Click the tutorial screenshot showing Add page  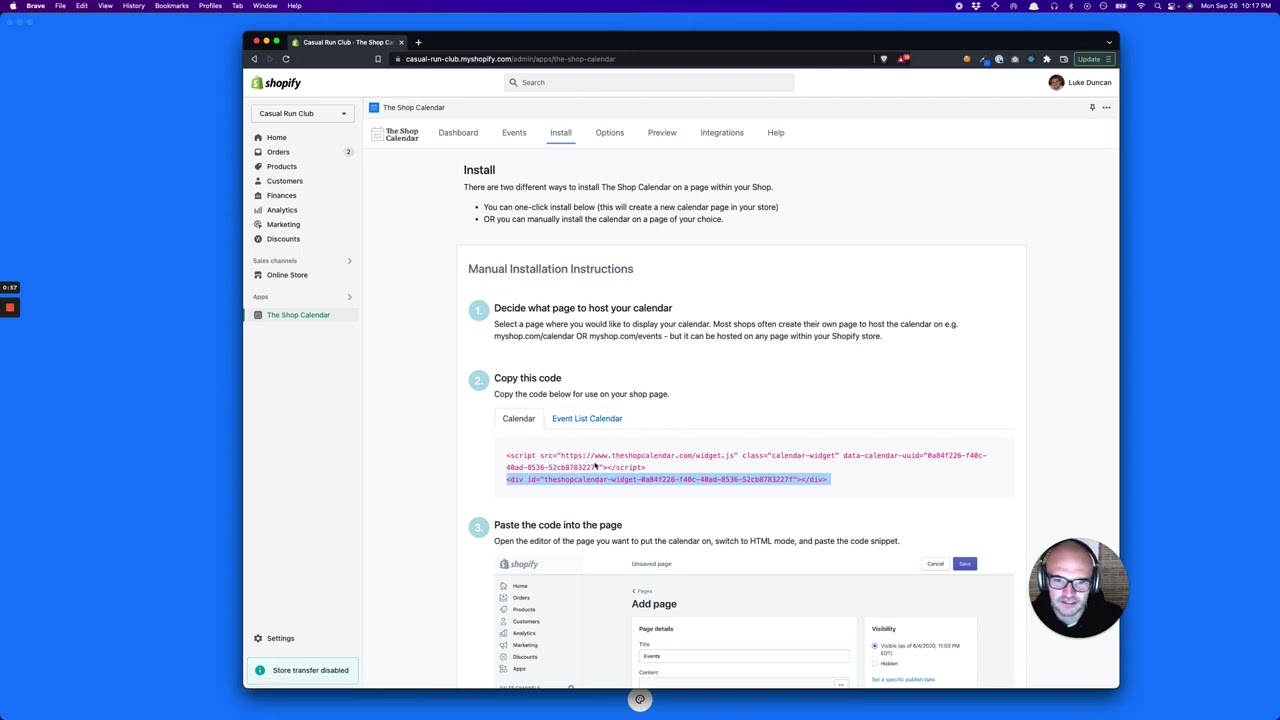click(754, 621)
